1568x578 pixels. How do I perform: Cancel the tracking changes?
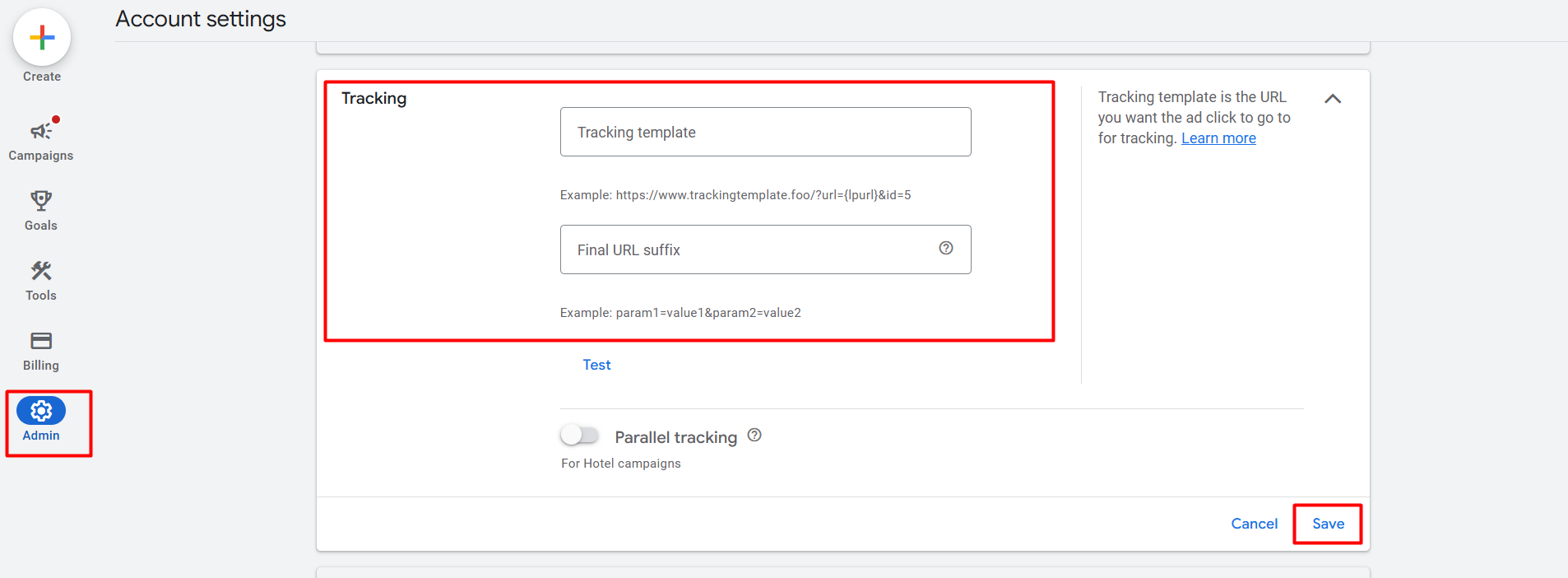(1254, 524)
